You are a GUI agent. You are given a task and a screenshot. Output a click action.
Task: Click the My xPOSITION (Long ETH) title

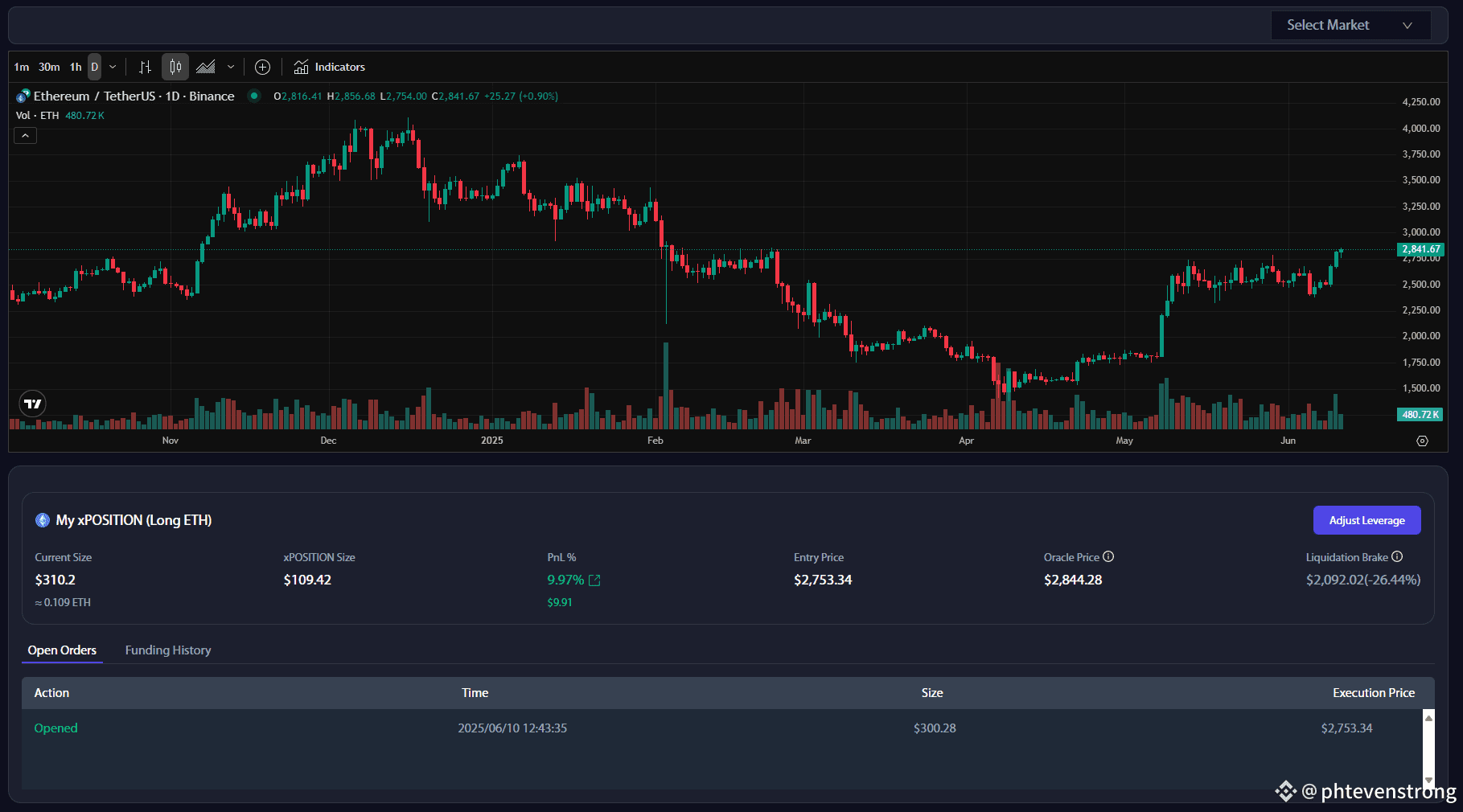click(x=134, y=520)
